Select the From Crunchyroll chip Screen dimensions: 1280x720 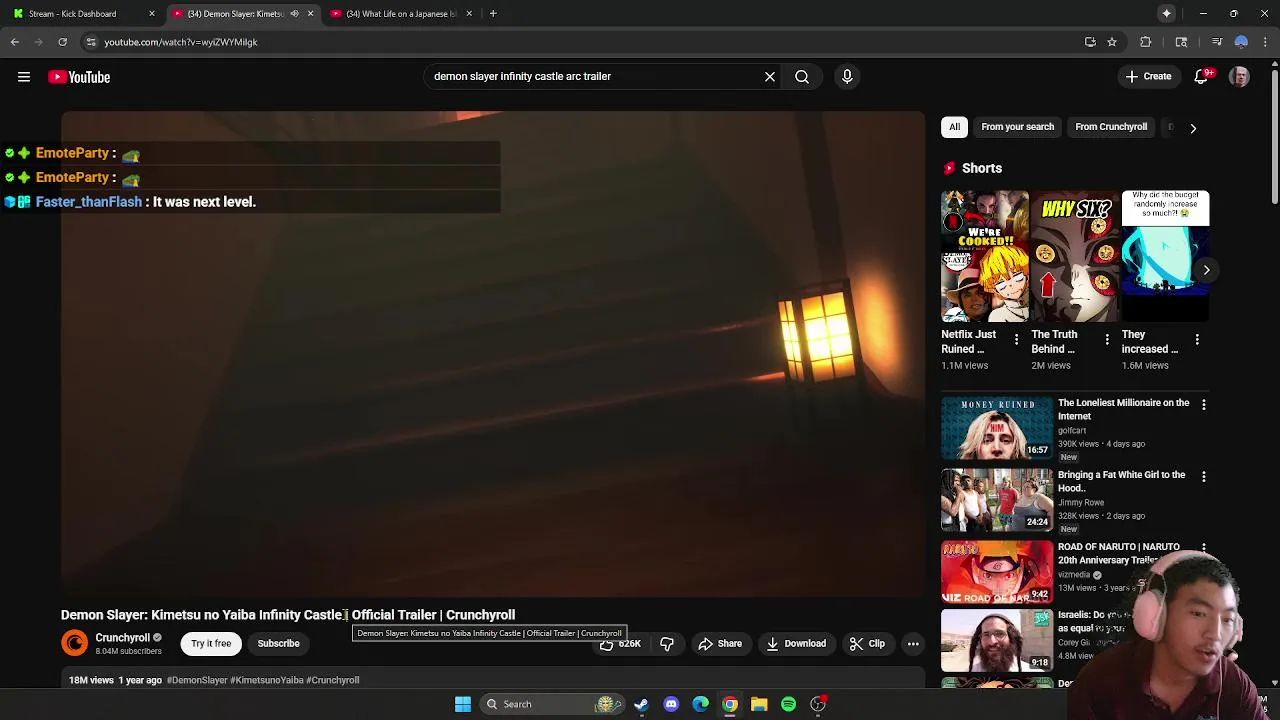tap(1111, 127)
